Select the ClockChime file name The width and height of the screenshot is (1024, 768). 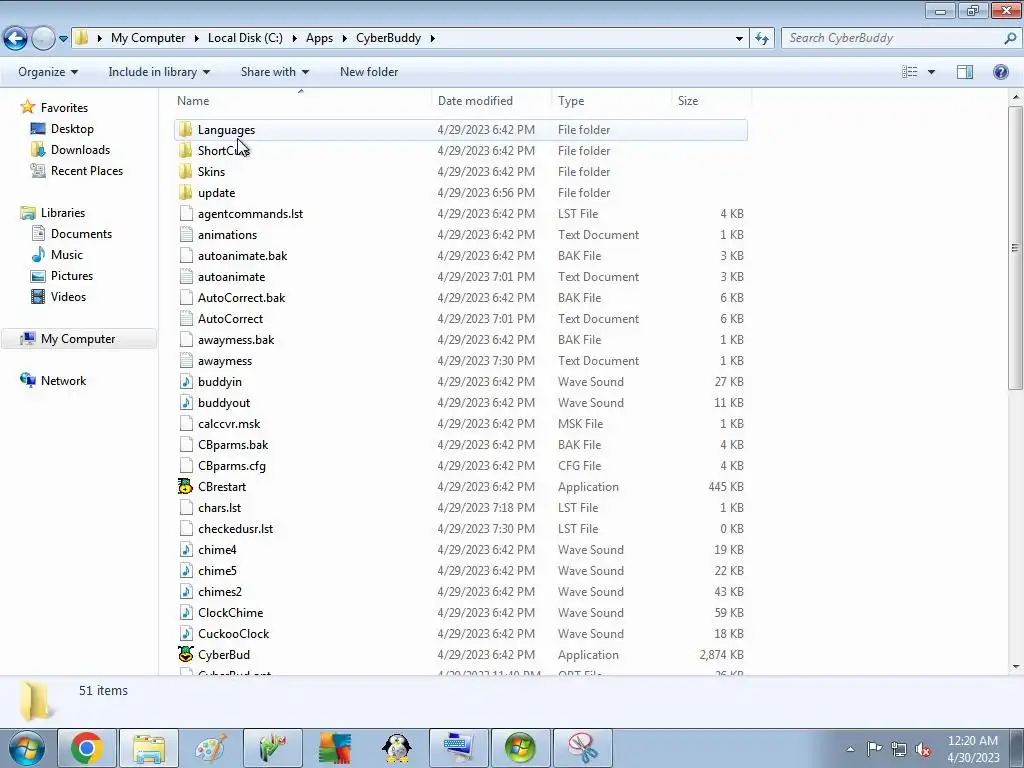231,613
